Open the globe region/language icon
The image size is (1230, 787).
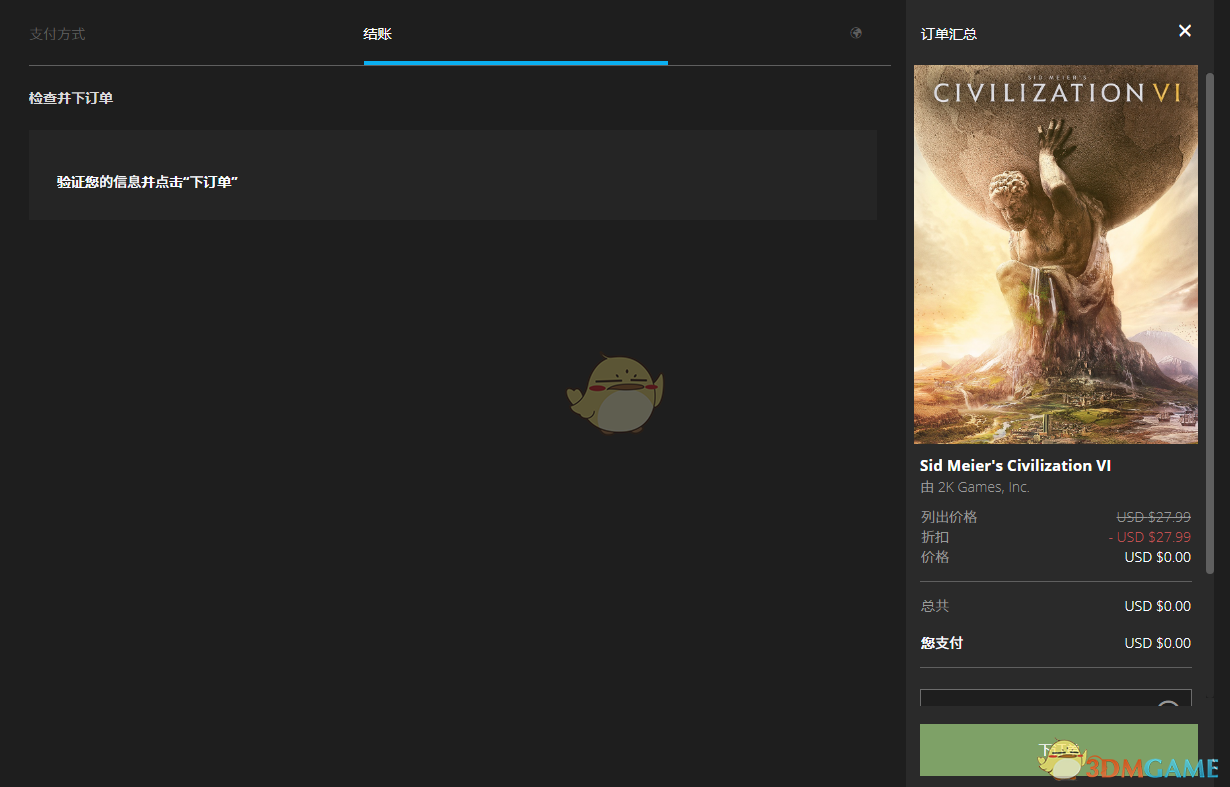click(856, 33)
